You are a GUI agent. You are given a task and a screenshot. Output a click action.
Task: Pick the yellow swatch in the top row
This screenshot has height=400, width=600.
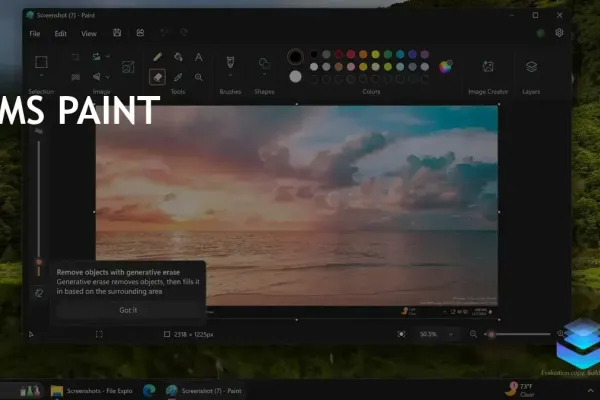[x=375, y=54]
